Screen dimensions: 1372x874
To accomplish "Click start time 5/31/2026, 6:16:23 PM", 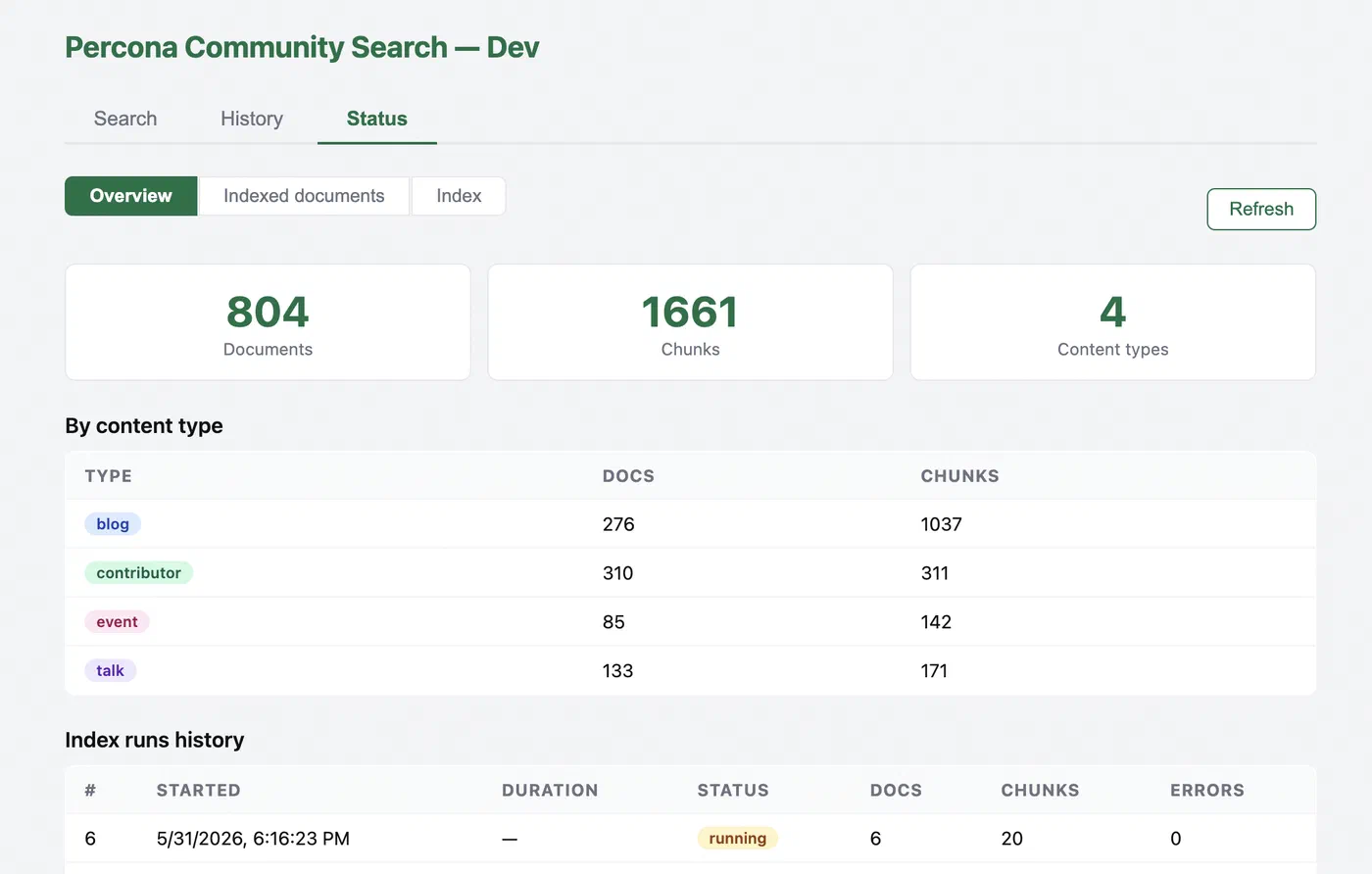I will click(x=253, y=839).
